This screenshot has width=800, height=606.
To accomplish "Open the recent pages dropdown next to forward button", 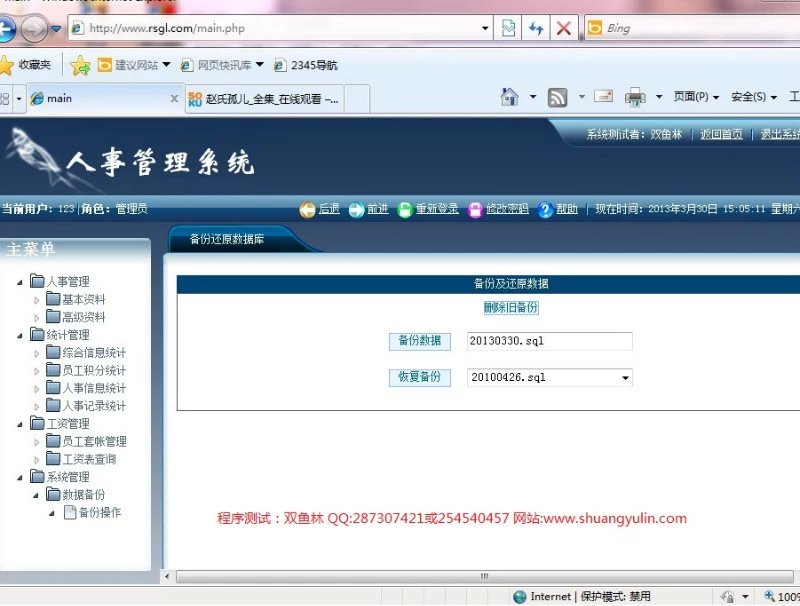I will click(56, 29).
